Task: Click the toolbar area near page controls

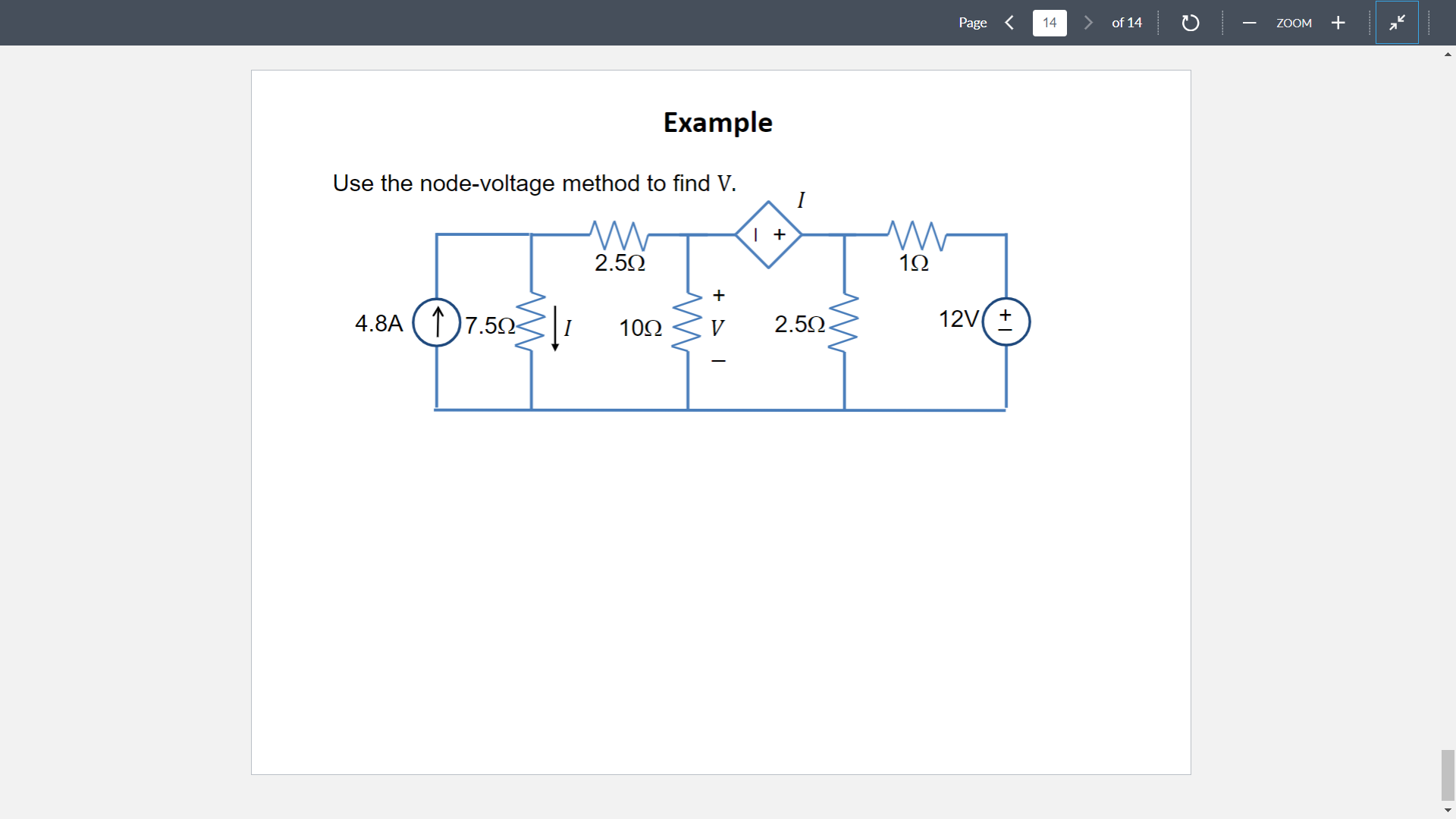Action: point(1062,23)
